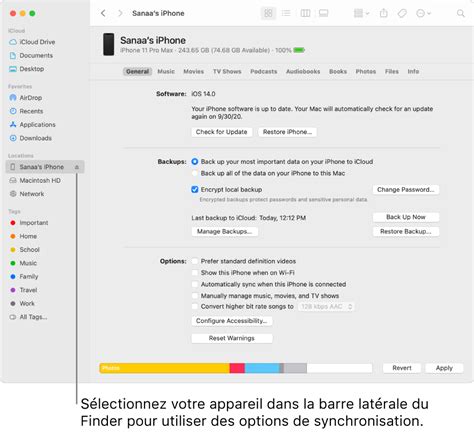Enable Convert higher bit rate songs

(x=195, y=306)
